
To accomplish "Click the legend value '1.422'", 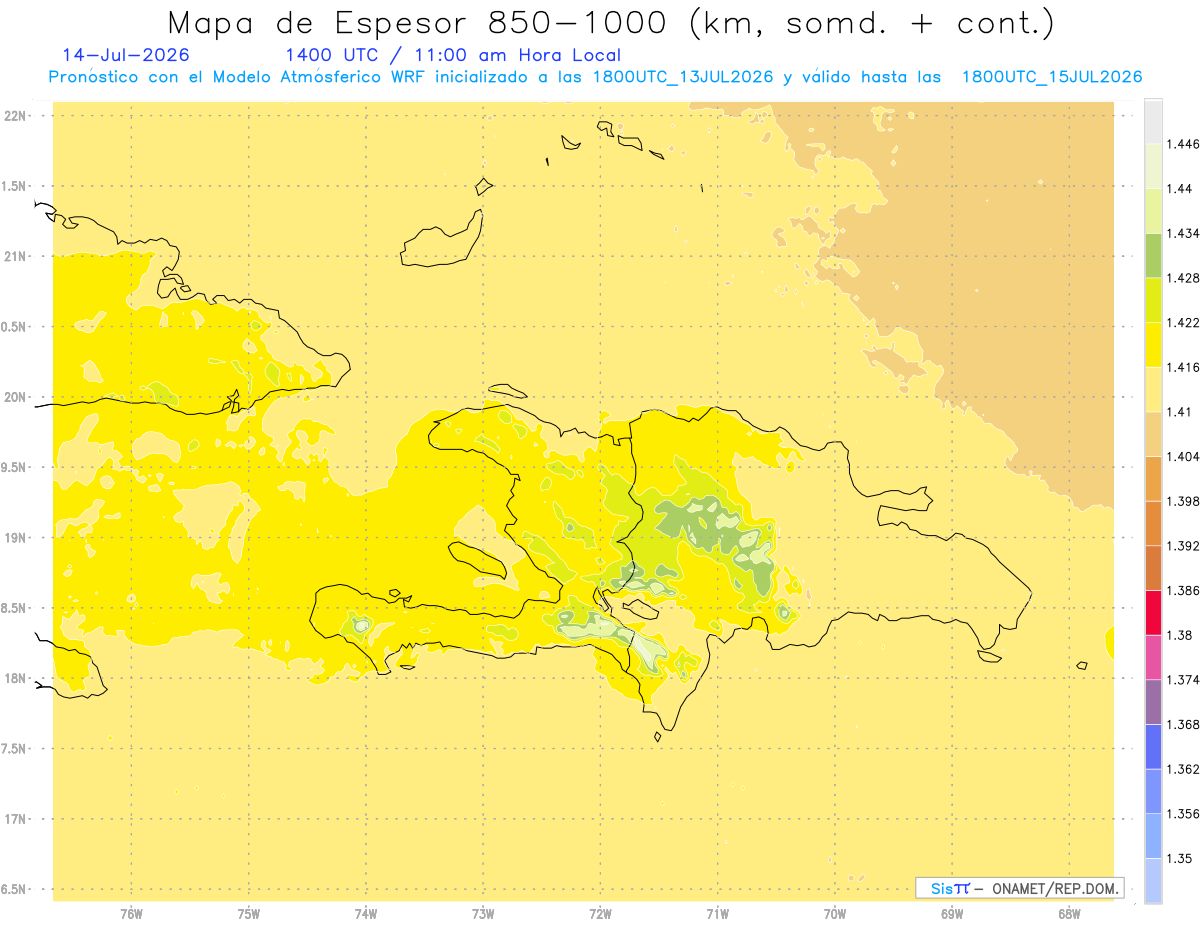I will tap(1183, 322).
